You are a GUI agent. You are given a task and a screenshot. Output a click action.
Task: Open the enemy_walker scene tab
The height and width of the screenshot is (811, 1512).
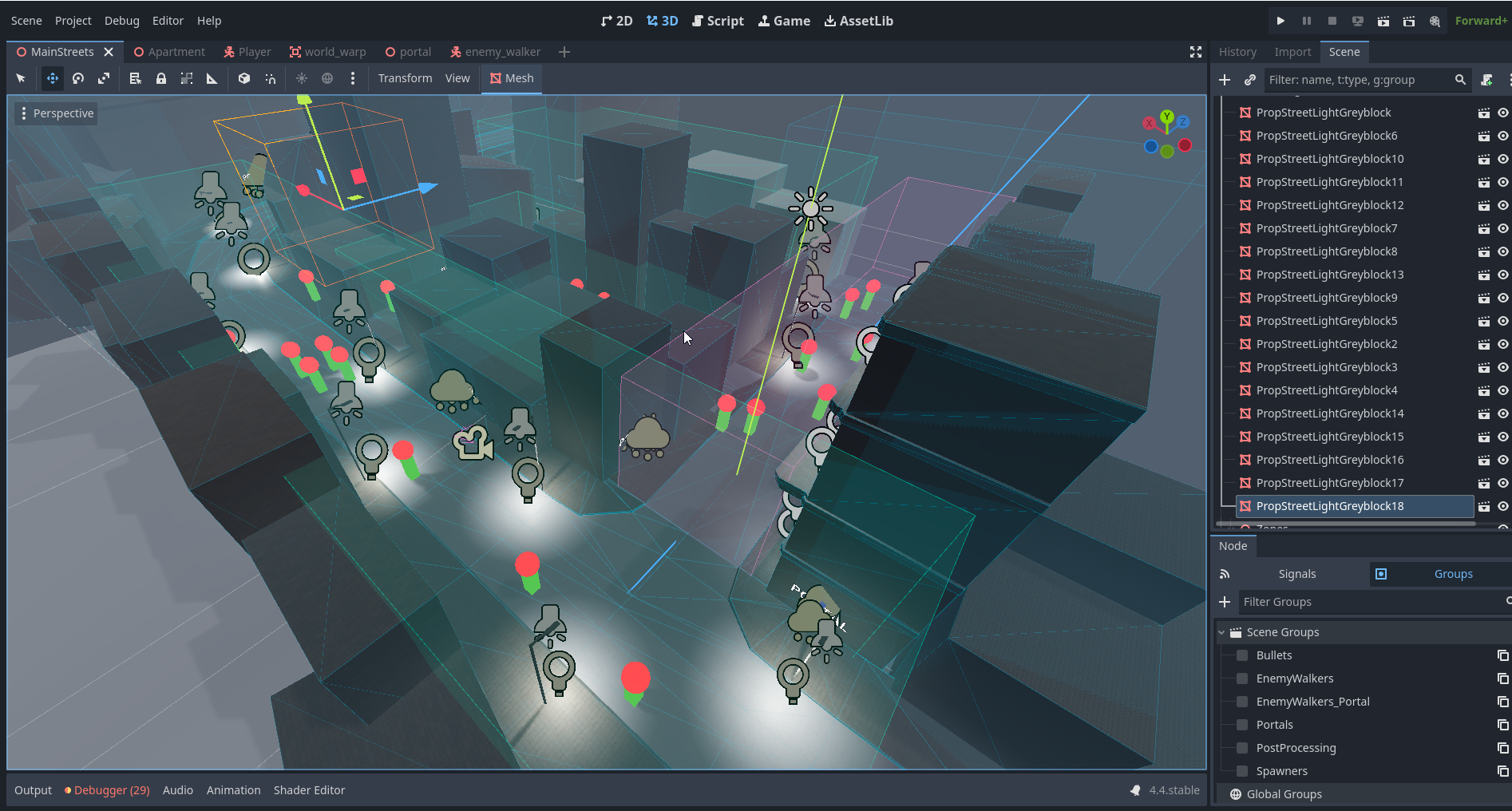point(495,52)
